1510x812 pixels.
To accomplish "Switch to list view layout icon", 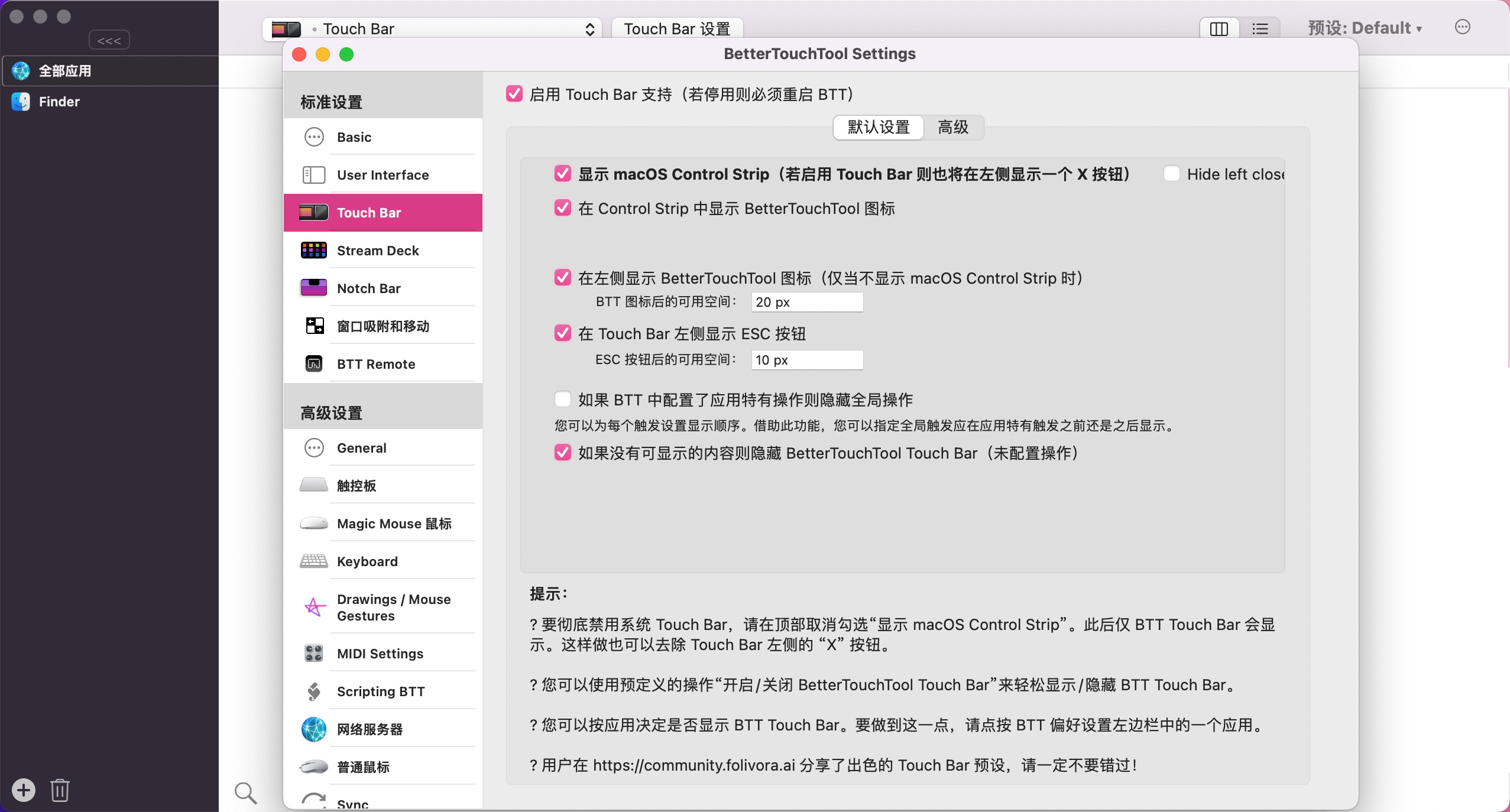I will click(x=1260, y=28).
